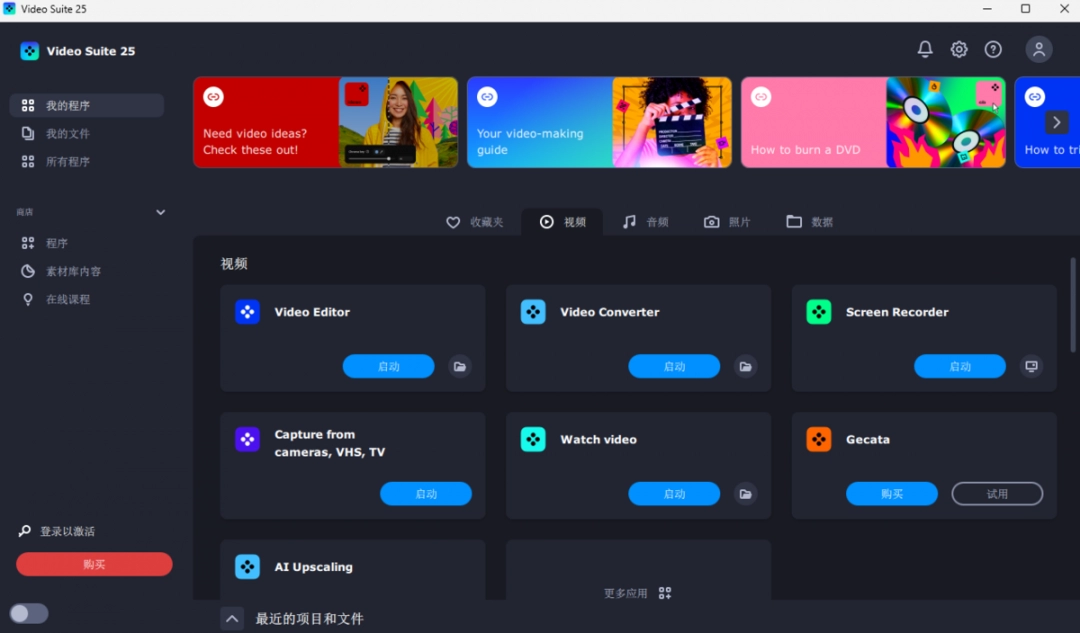Open the user account profile icon
The width and height of the screenshot is (1080, 633).
[x=1039, y=49]
